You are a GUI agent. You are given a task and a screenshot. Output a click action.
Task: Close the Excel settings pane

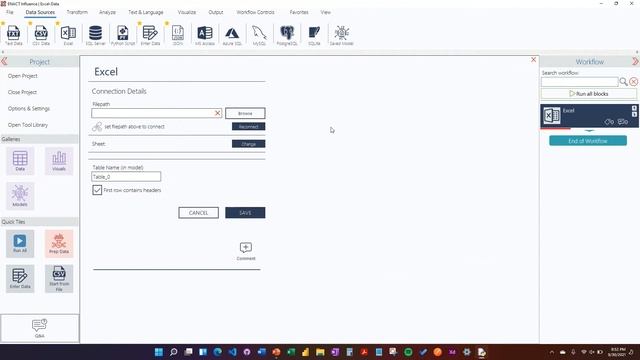pos(533,60)
